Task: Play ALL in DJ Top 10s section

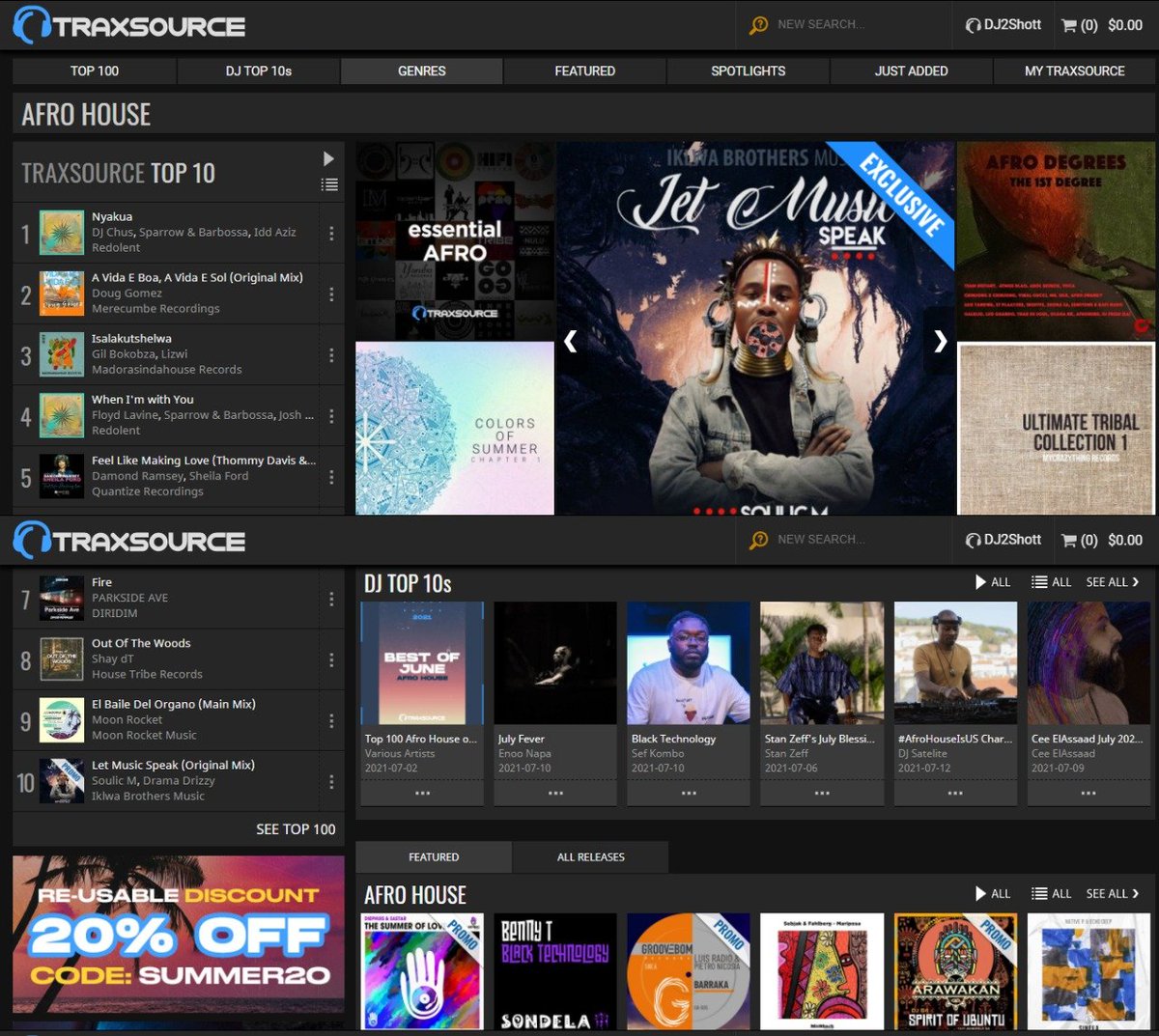Action: (993, 582)
